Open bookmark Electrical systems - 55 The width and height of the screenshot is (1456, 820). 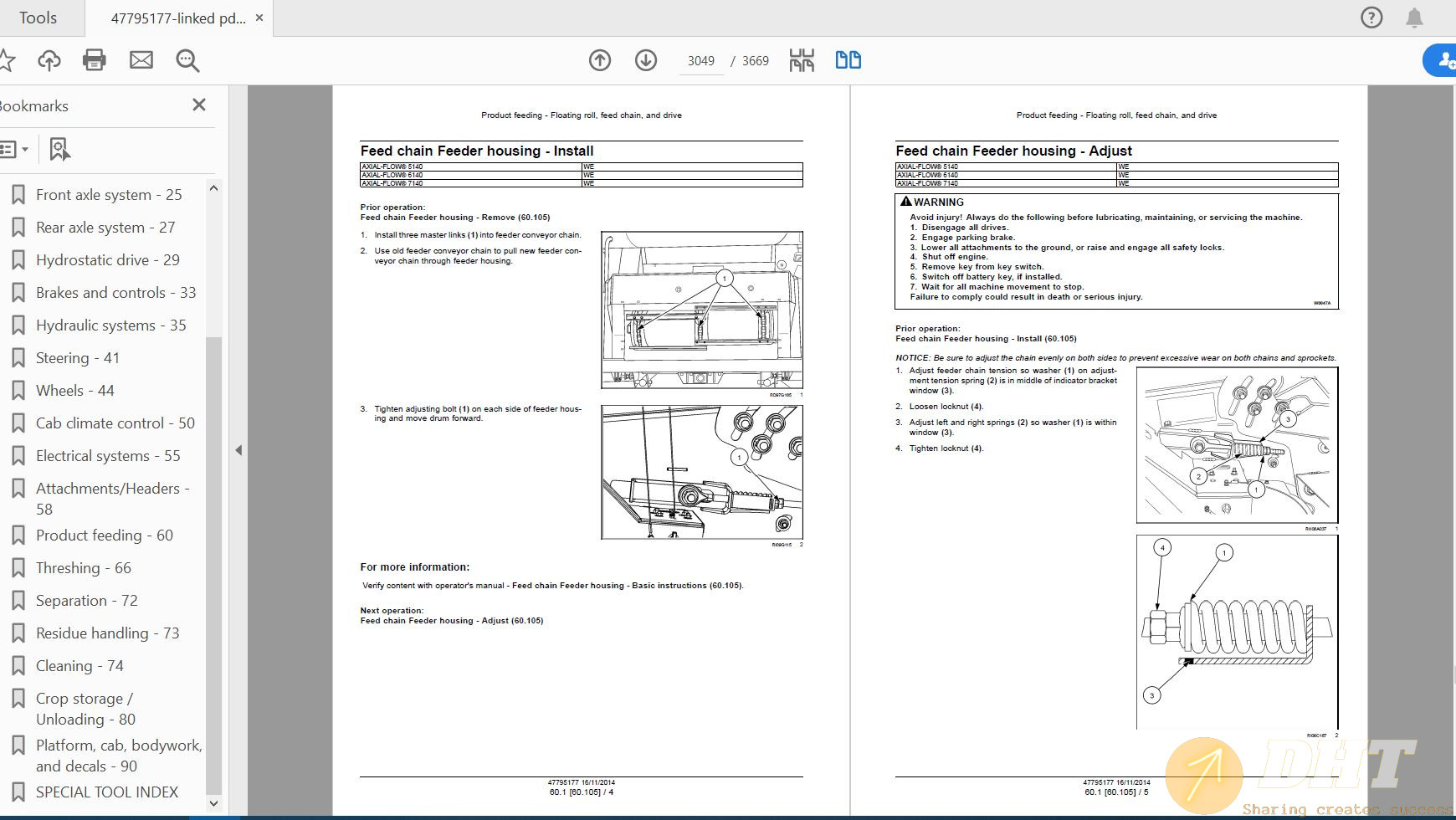pyautogui.click(x=108, y=456)
